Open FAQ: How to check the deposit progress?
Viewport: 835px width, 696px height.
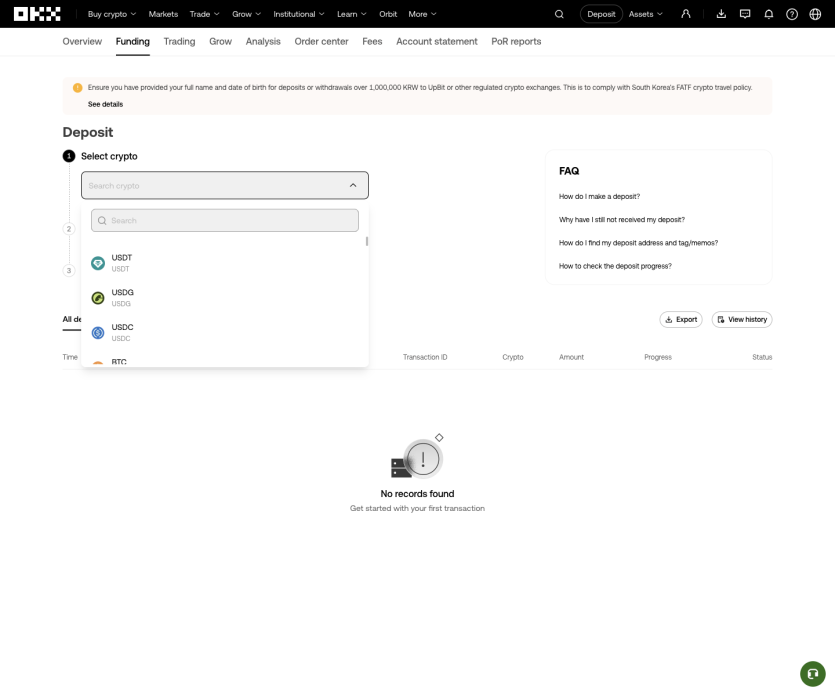tap(615, 266)
